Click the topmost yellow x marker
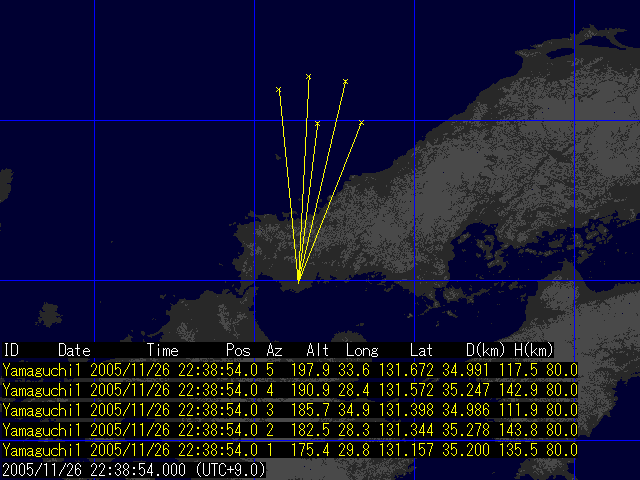 308,76
